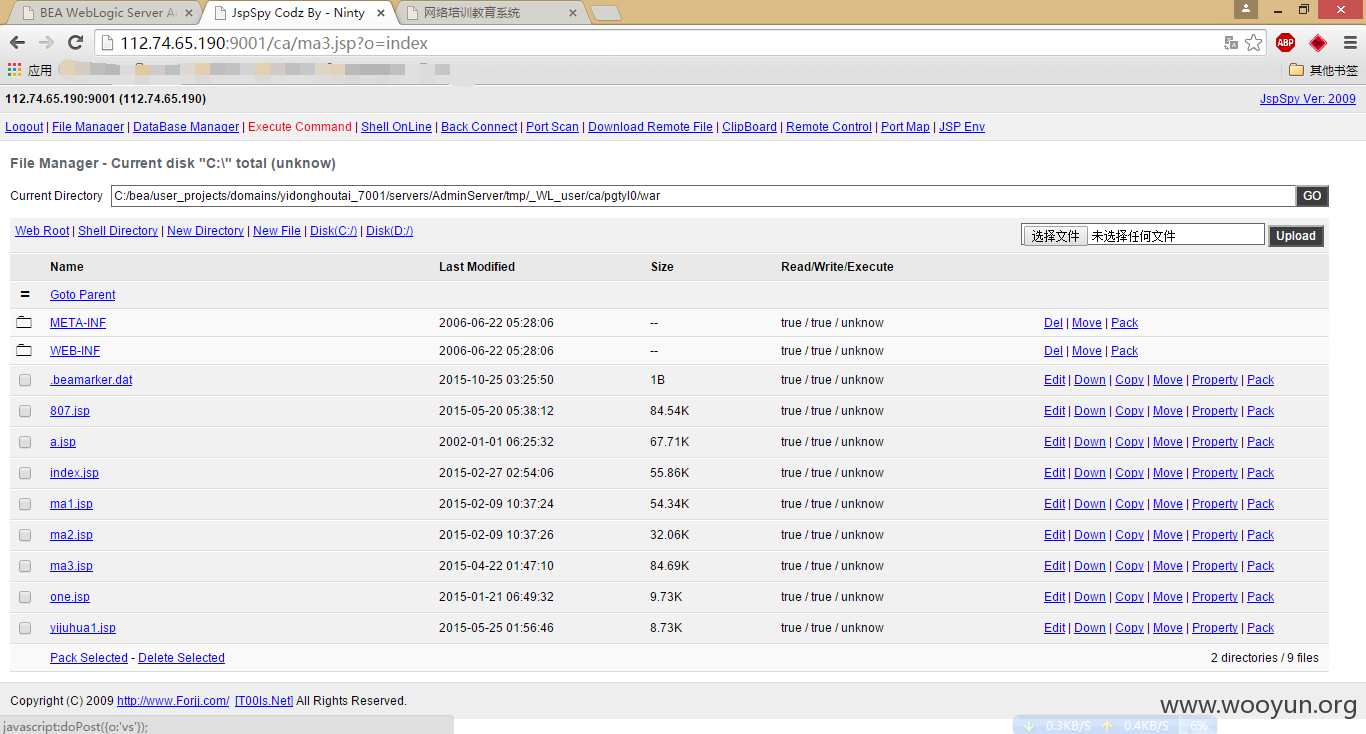
Task: Click the red diamond extension icon
Action: (1318, 43)
